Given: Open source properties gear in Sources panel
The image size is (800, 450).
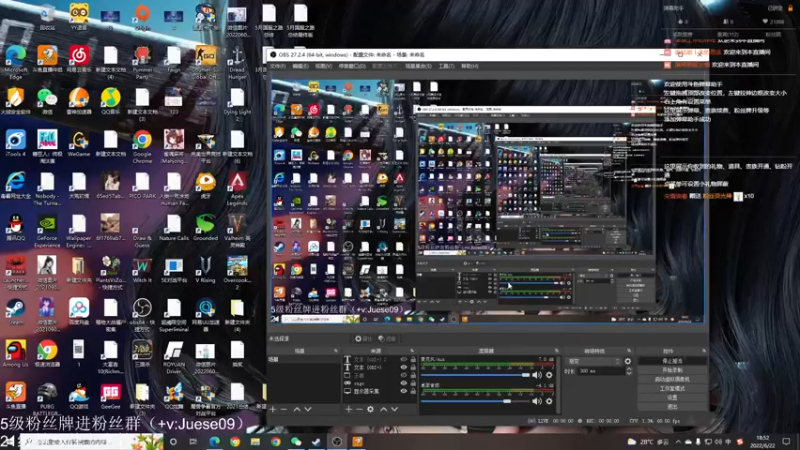Looking at the screenshot, I should coord(370,409).
